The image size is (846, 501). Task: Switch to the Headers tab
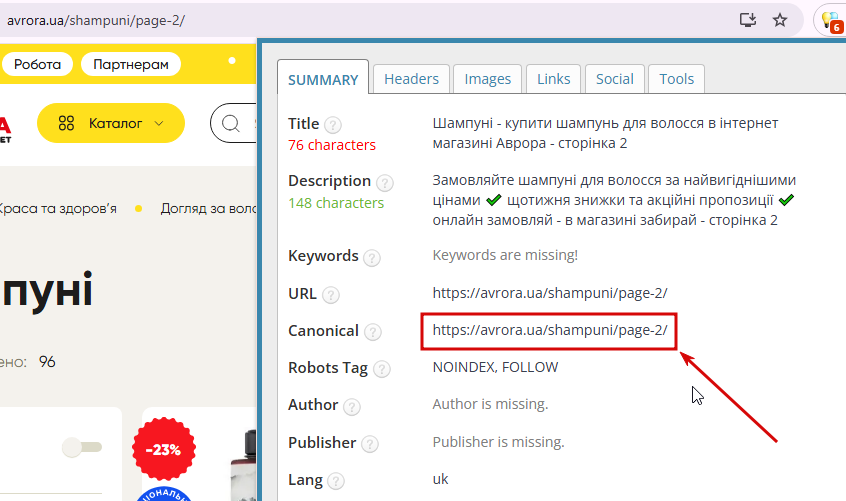point(411,79)
